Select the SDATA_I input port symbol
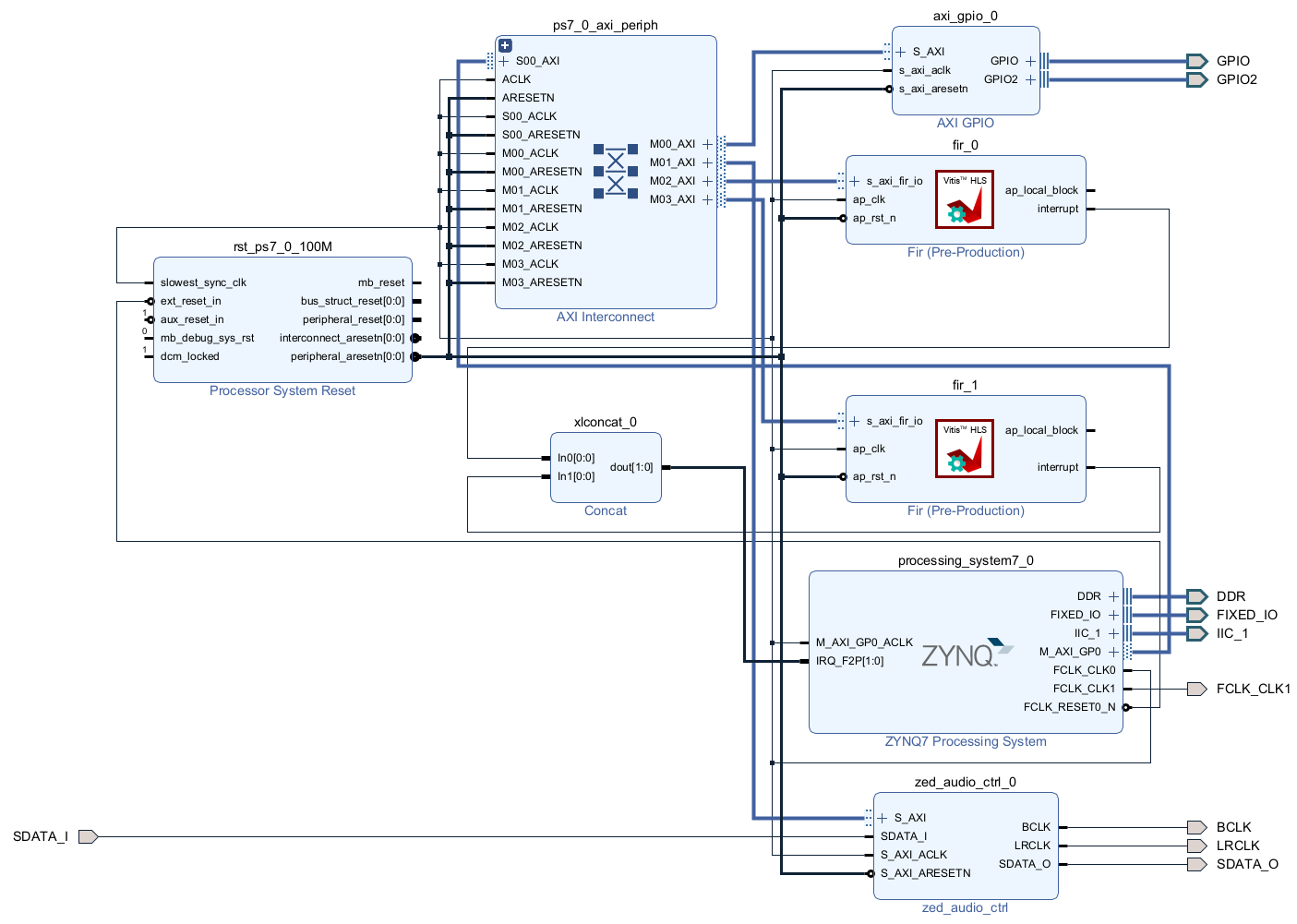This screenshot has width=1297, height=924. click(88, 836)
